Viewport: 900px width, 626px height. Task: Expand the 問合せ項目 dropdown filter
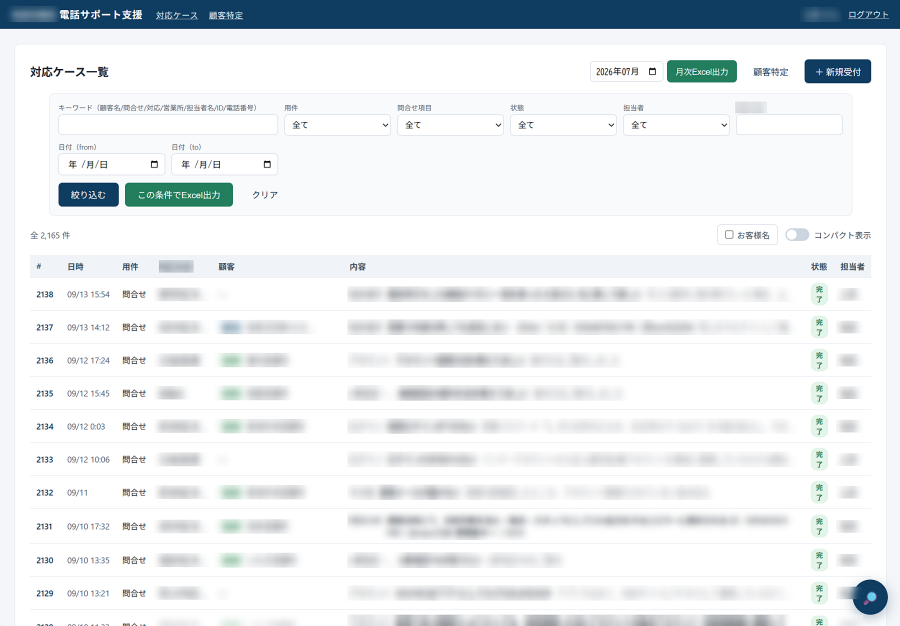click(x=451, y=125)
